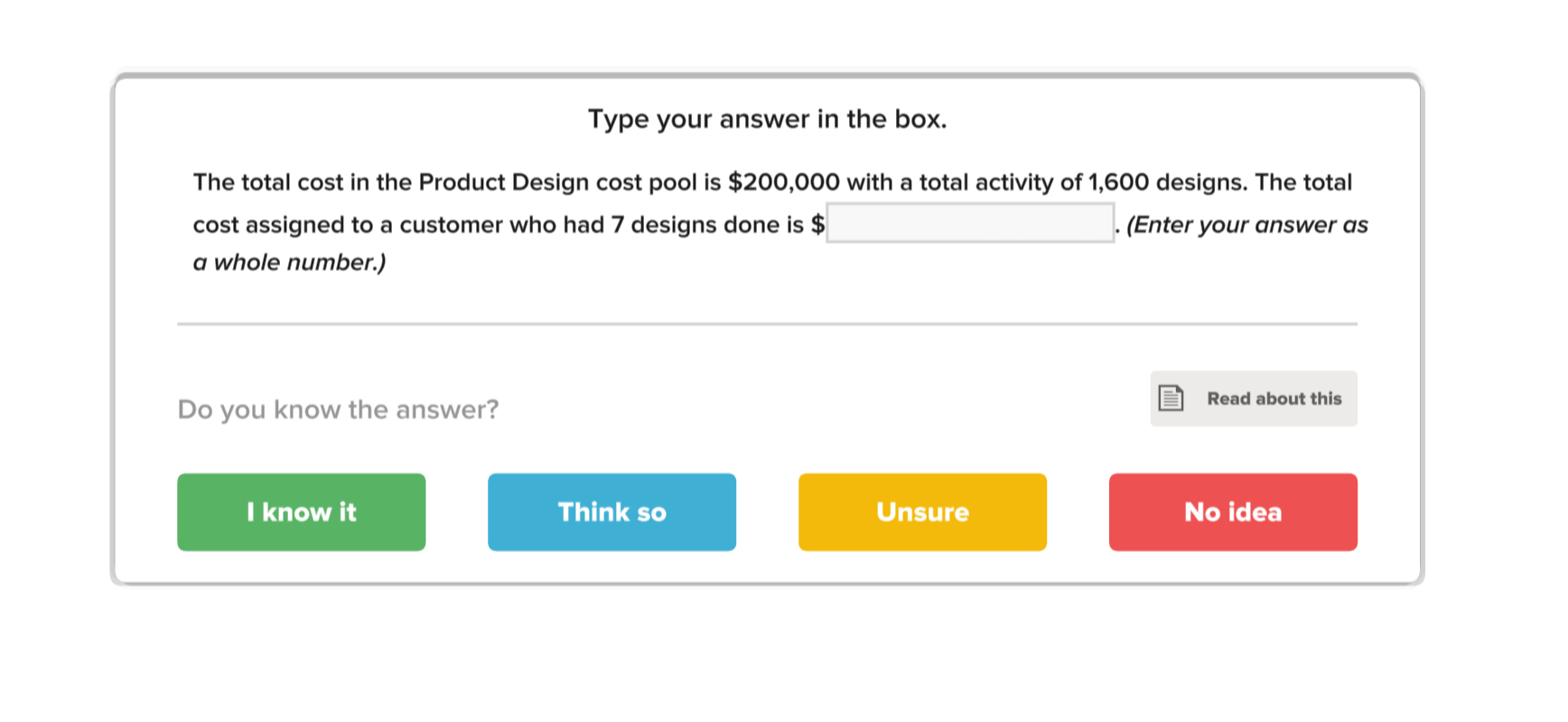Activate the answer box beside the dollar sign

click(x=971, y=222)
